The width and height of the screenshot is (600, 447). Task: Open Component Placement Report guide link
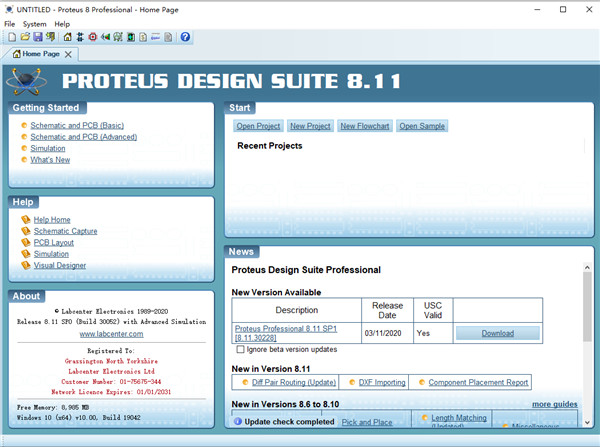click(478, 382)
